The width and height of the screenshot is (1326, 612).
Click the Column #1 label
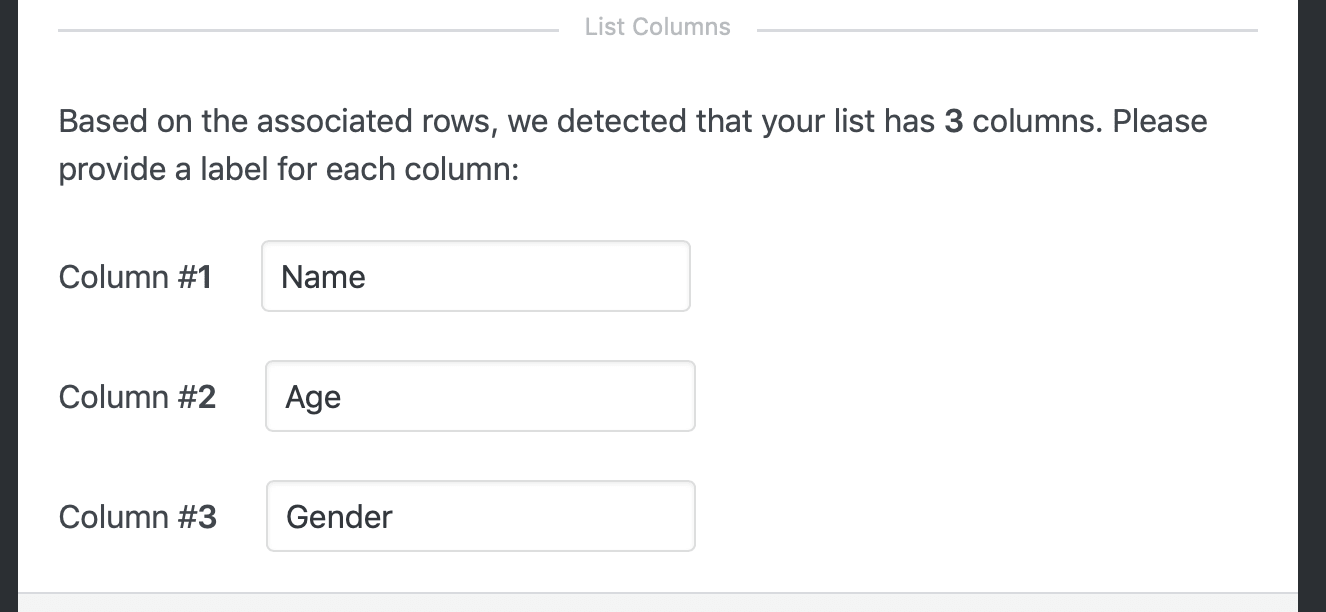pos(135,277)
